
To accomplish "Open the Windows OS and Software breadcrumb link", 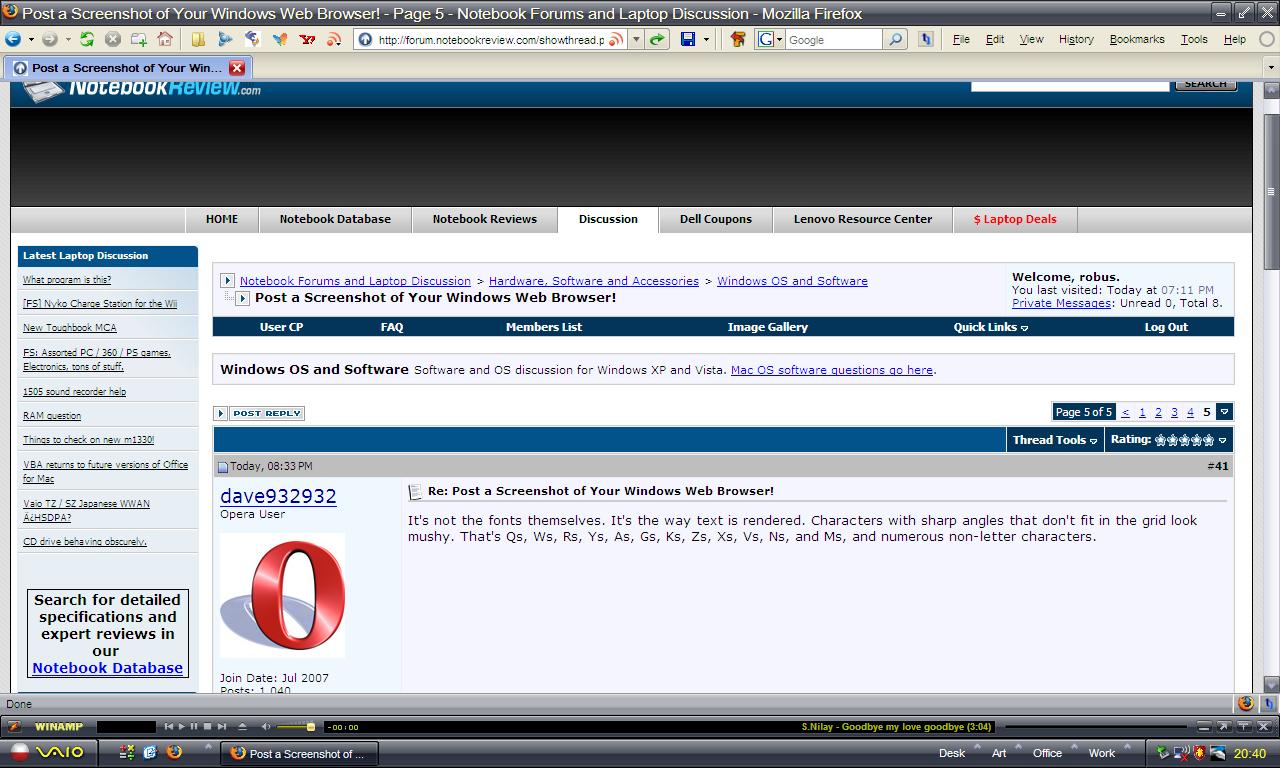I will [792, 281].
